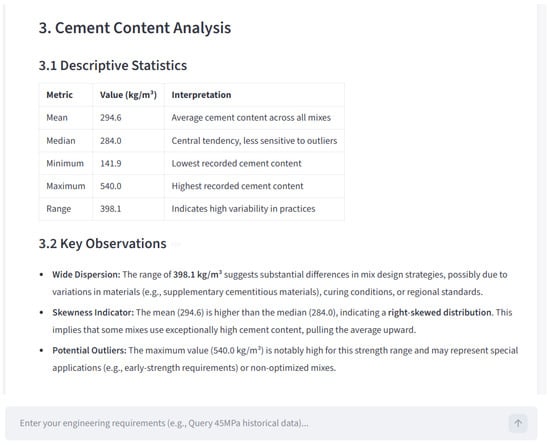Click the bold Potential Outliers label
Image resolution: width=550 pixels, height=445 pixels.
[89, 350]
